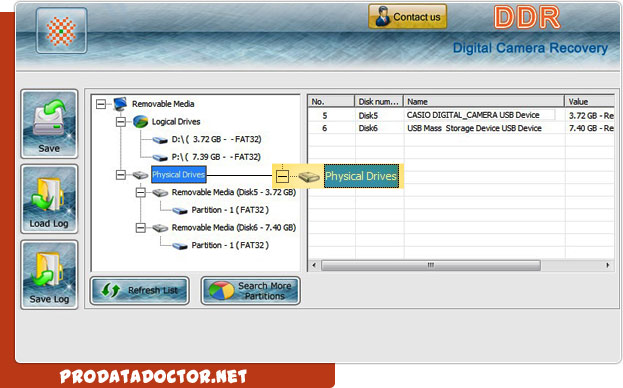This screenshot has height=388, width=623.
Task: Click the disk icon beside Disk6 entry
Action: [160, 228]
